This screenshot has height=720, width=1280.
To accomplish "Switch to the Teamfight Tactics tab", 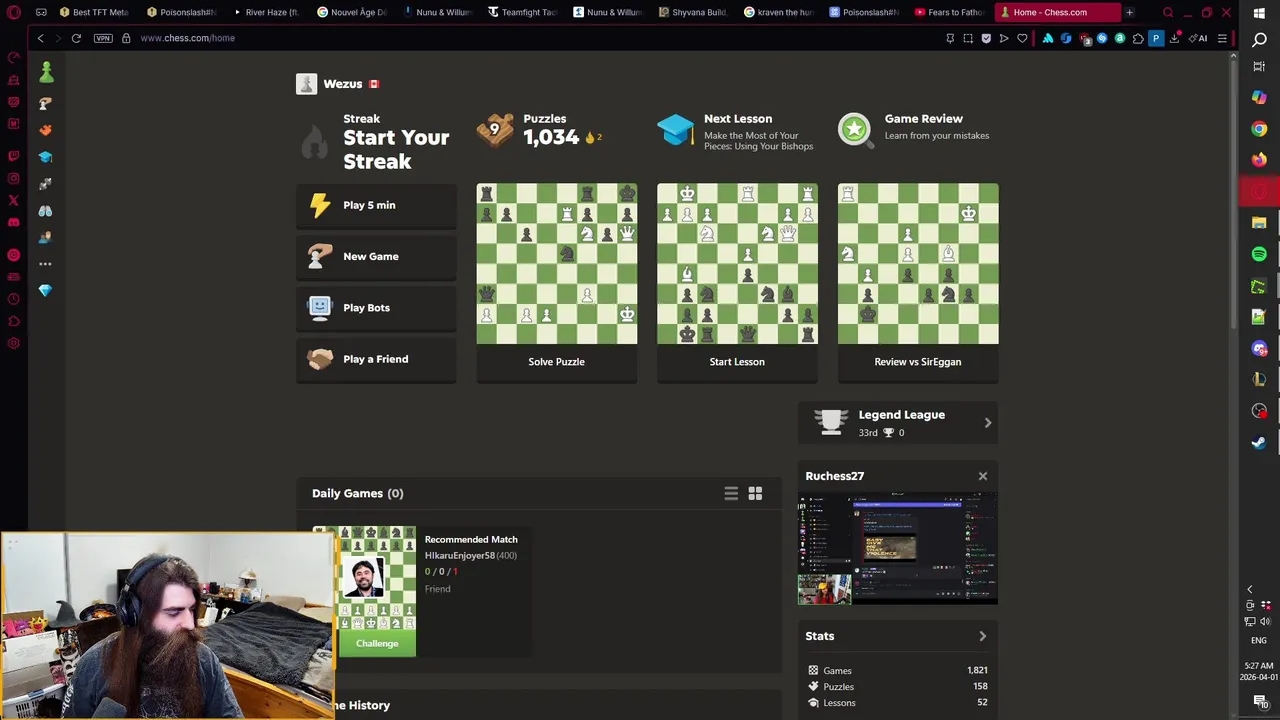I will [523, 12].
